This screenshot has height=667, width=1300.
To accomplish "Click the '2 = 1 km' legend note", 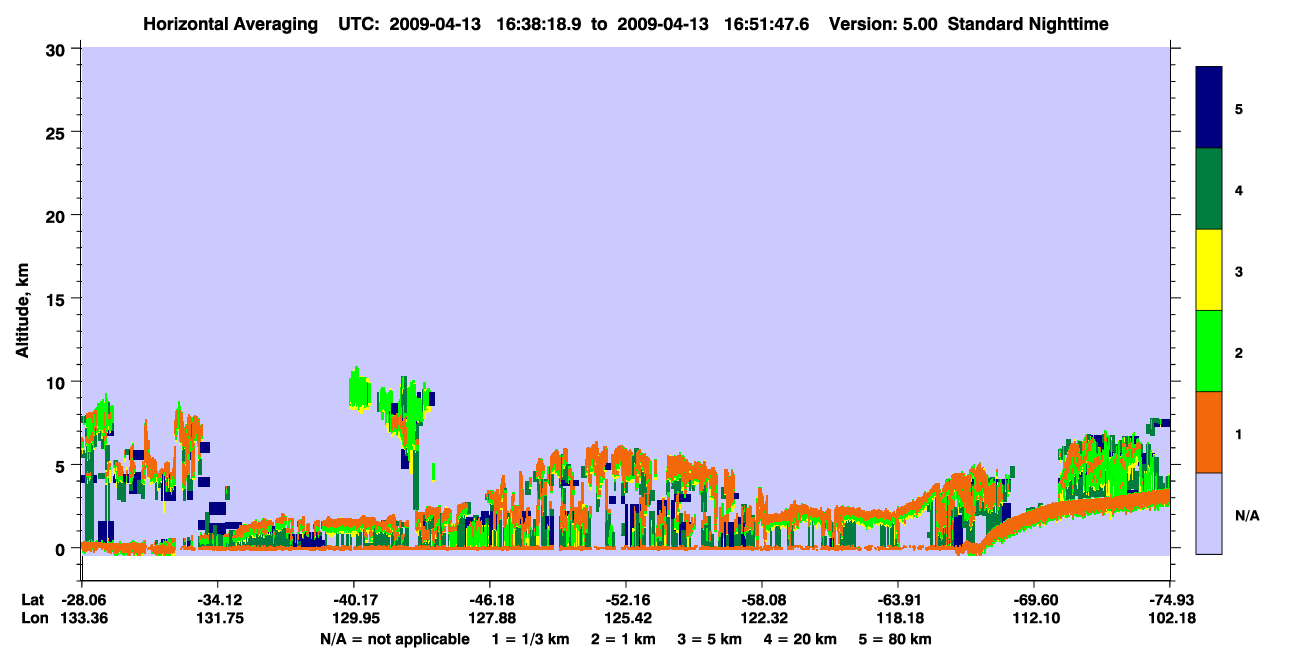I will click(623, 639).
